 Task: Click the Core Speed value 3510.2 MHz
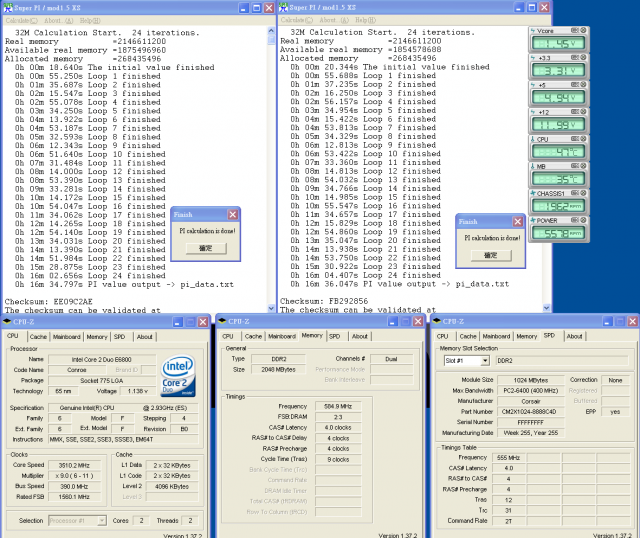coord(74,465)
